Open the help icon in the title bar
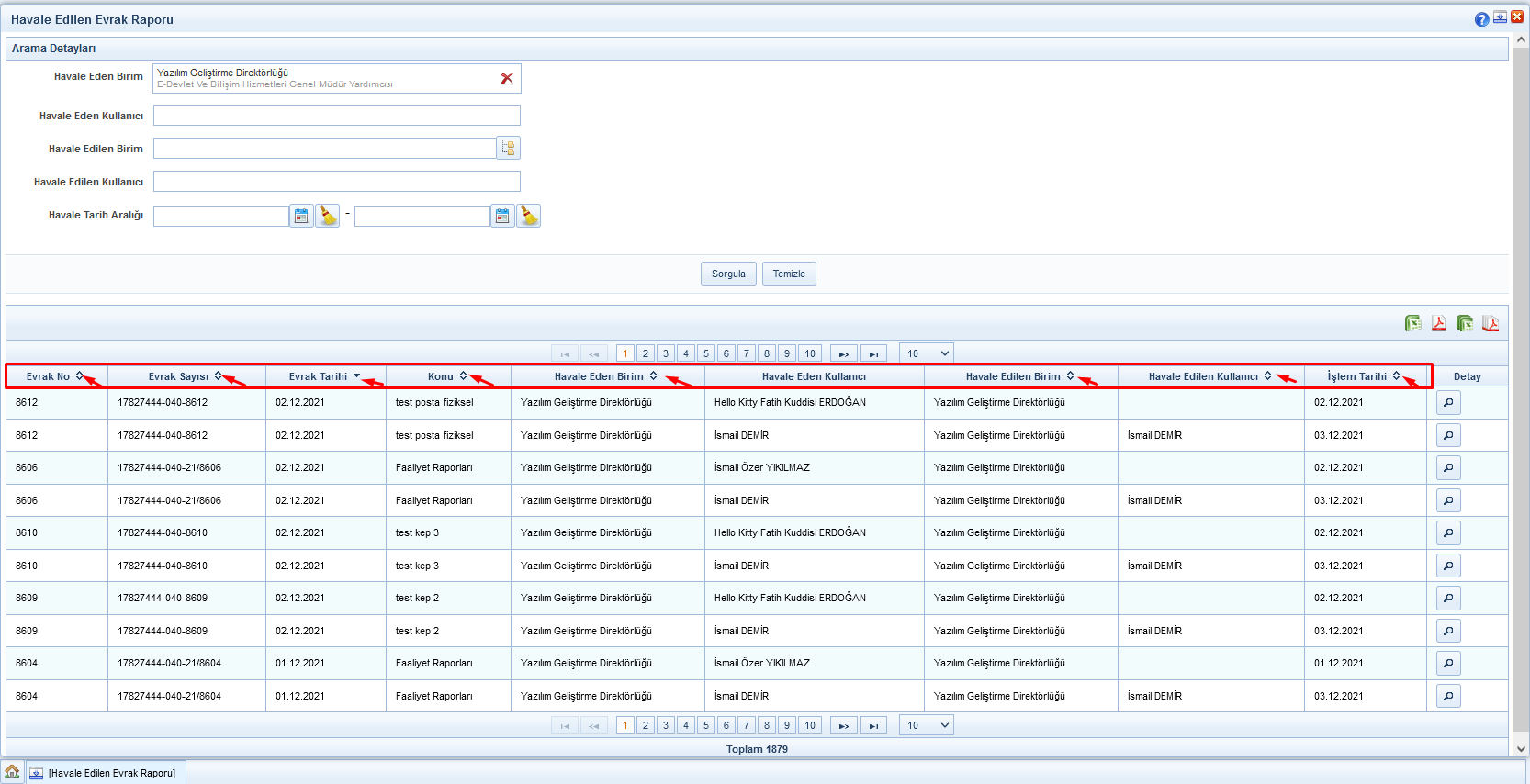This screenshot has height=784, width=1530. click(1481, 19)
